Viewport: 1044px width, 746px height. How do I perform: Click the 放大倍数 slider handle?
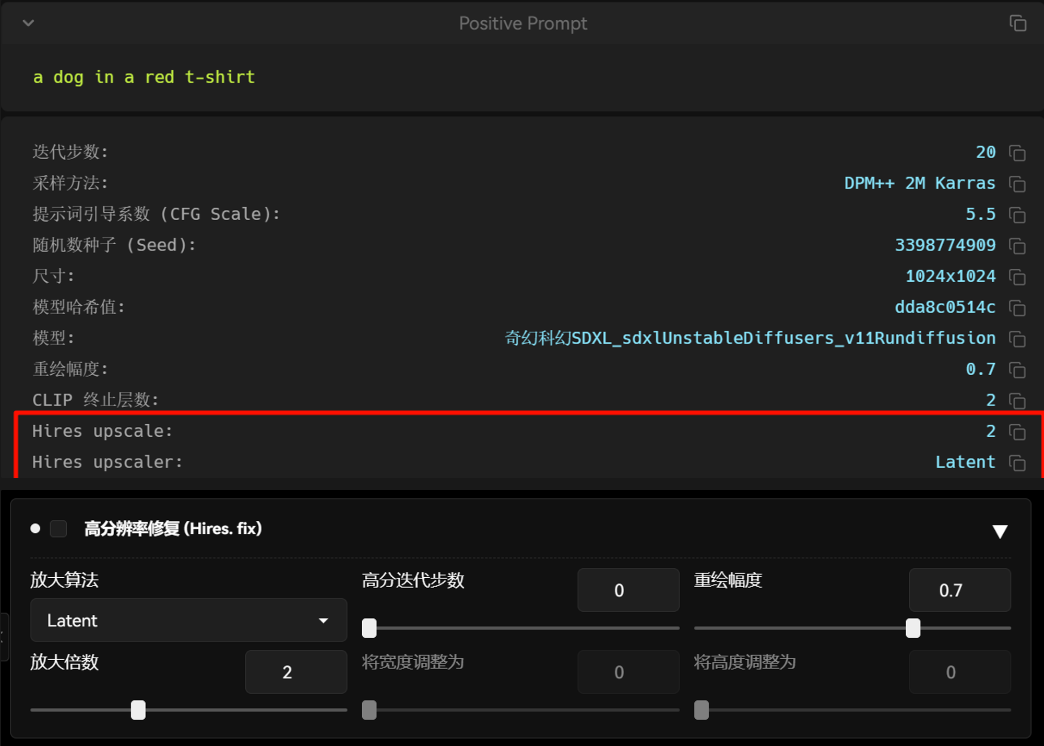(x=138, y=710)
